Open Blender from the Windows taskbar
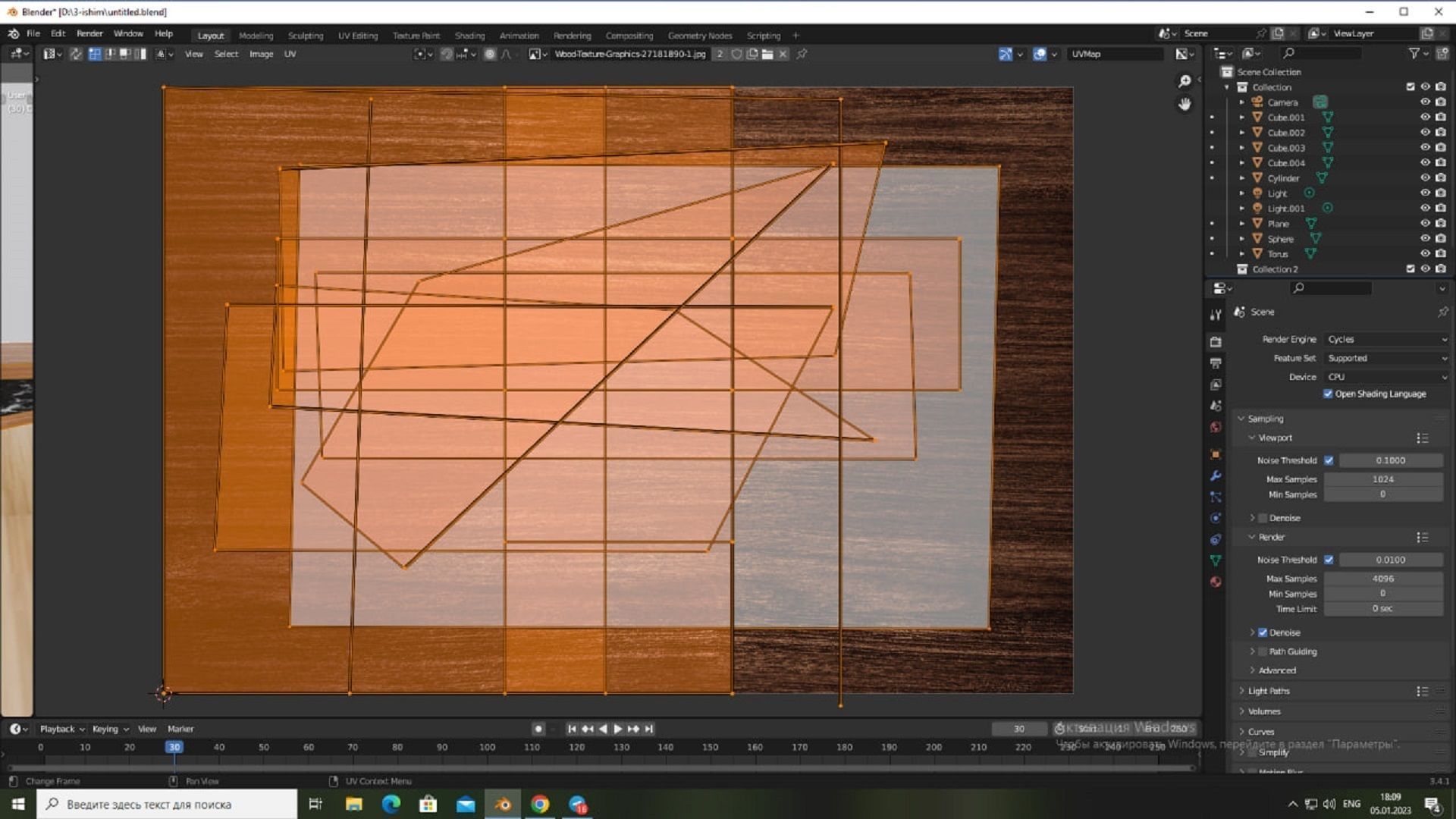The image size is (1456, 819). [x=503, y=804]
